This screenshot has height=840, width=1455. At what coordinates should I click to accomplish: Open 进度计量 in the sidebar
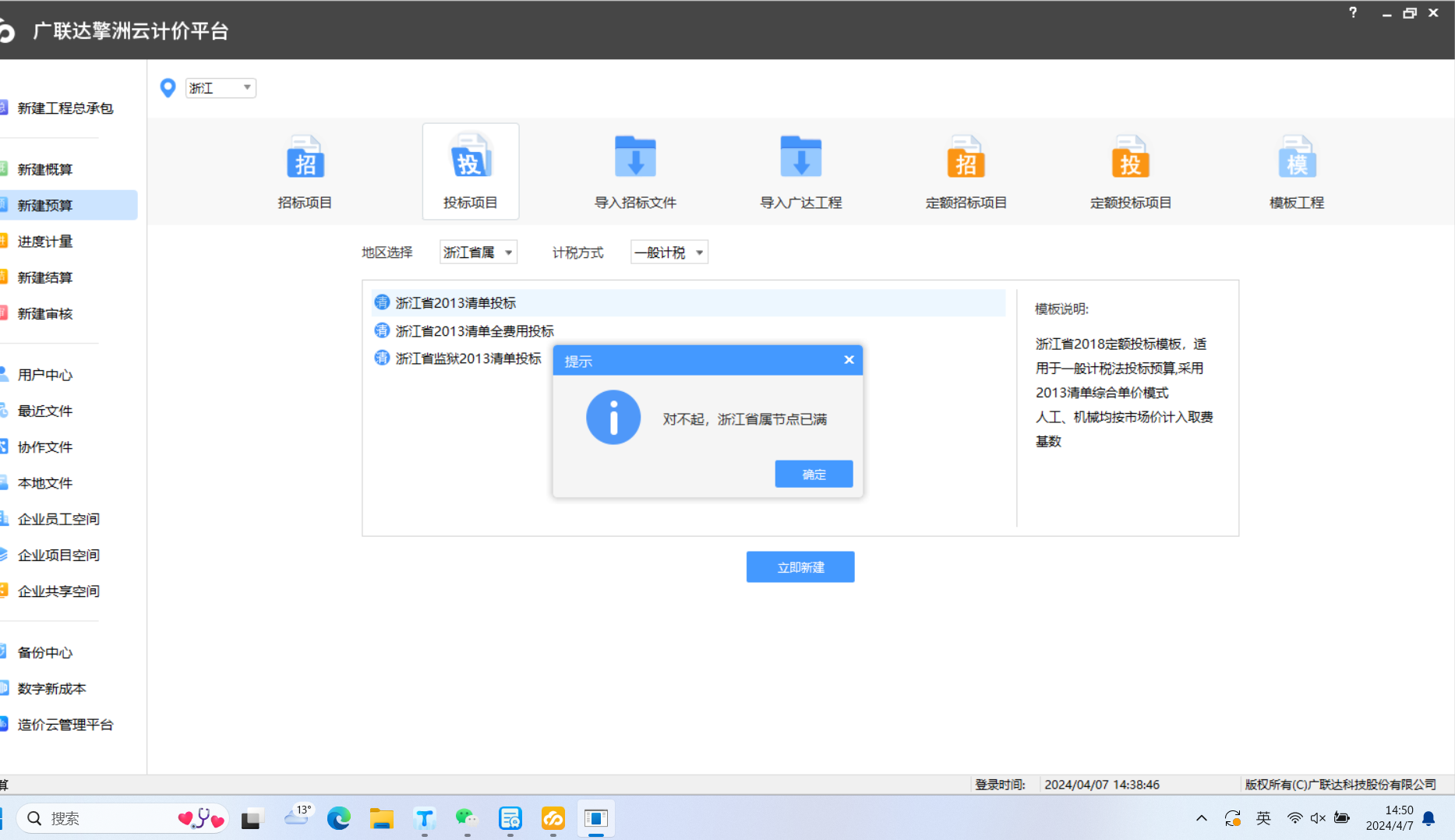click(45, 242)
